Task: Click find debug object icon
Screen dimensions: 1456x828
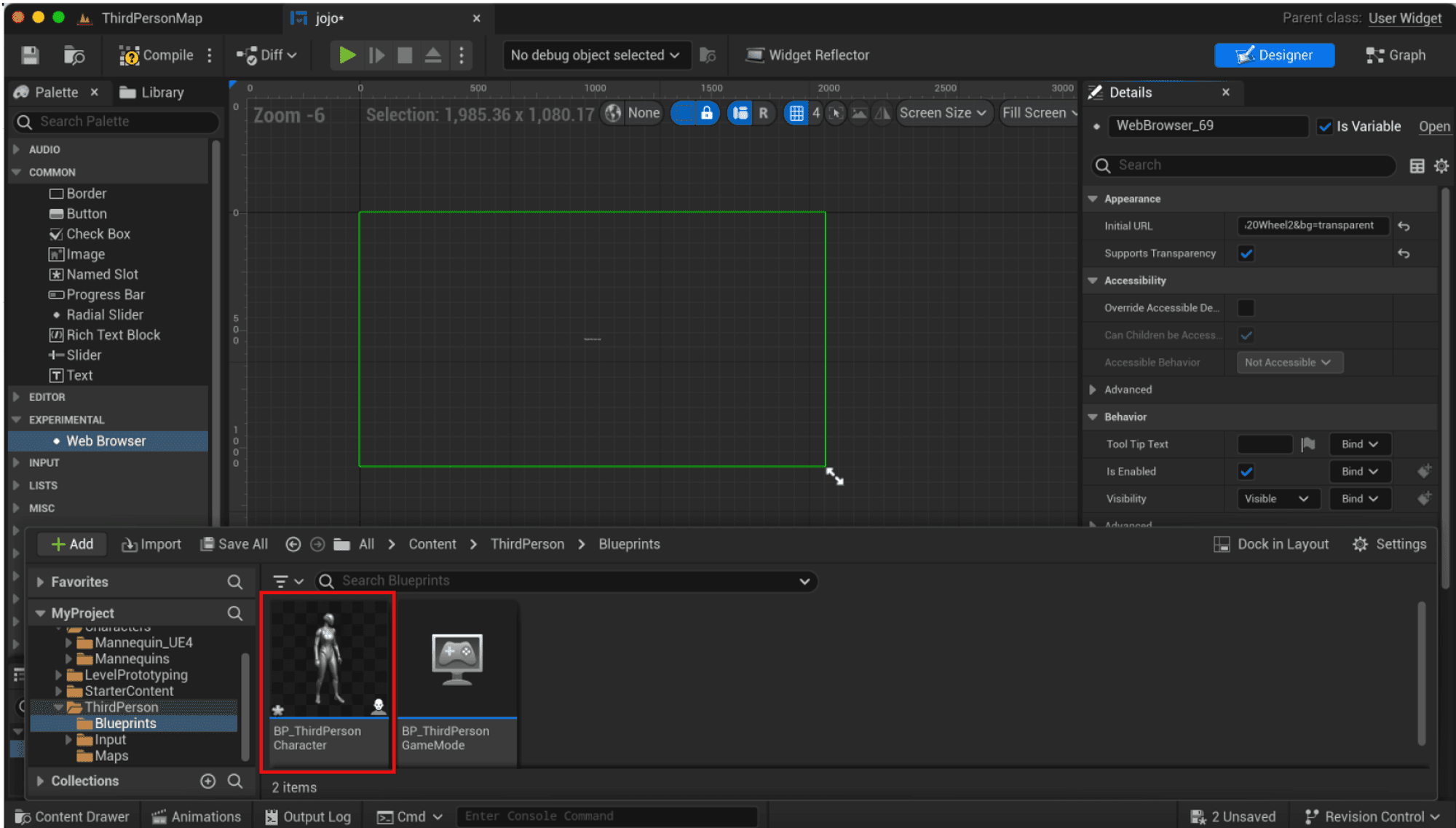Action: pos(708,55)
